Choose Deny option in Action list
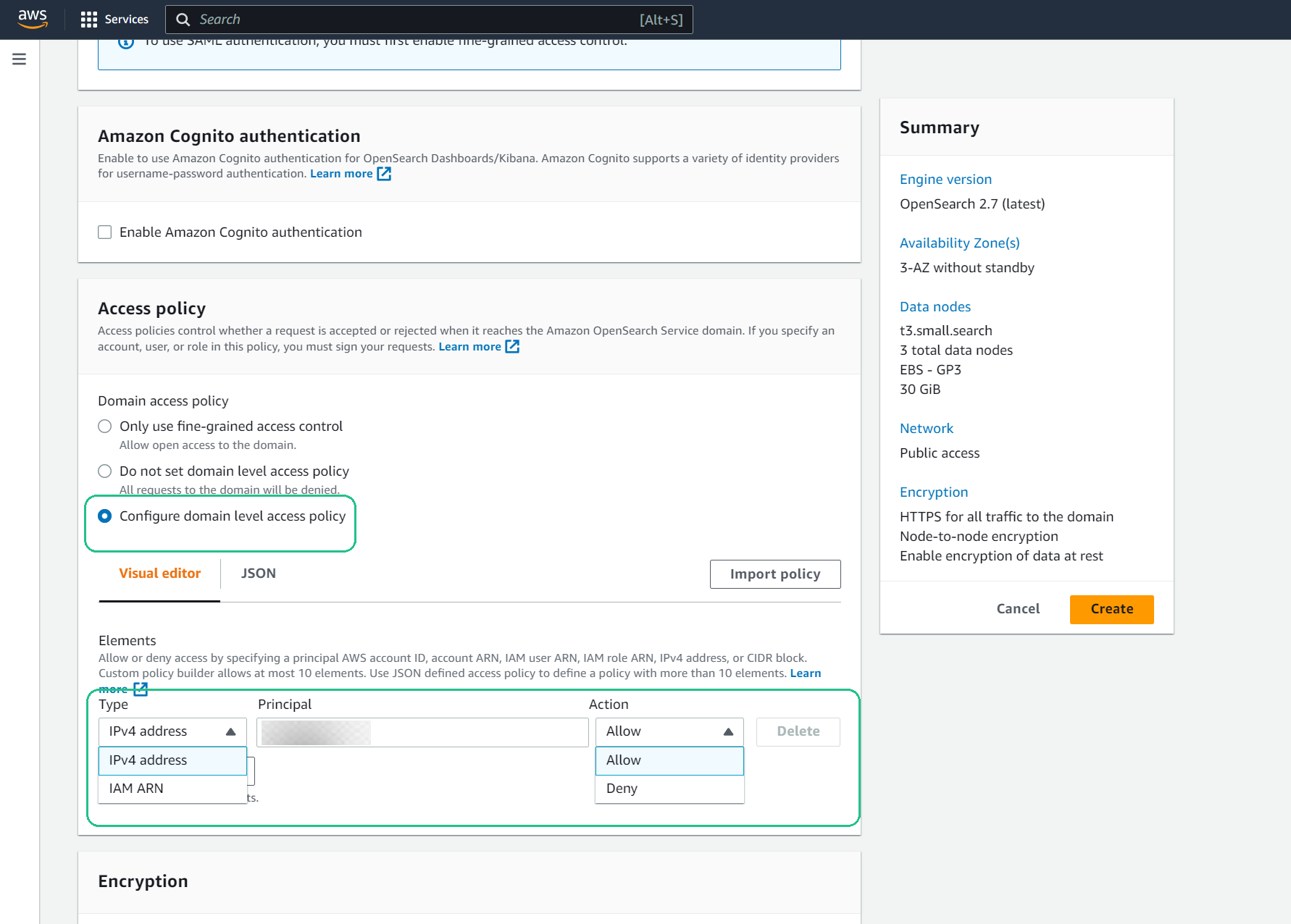1291x924 pixels. (669, 789)
